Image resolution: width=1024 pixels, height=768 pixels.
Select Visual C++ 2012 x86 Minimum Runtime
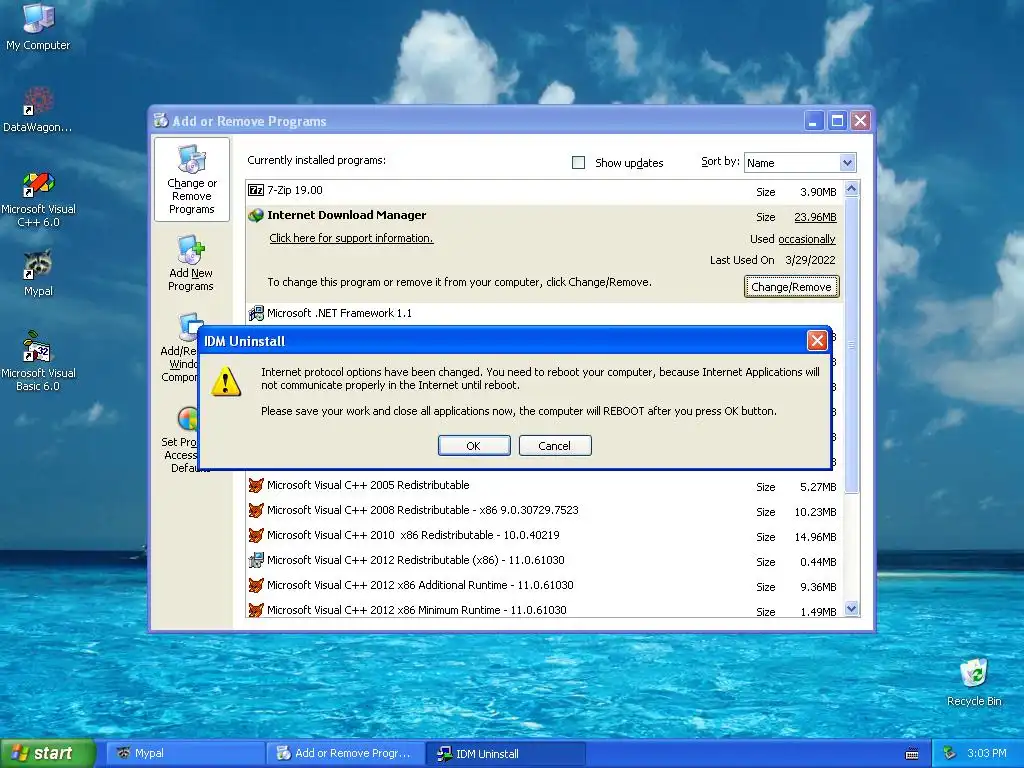point(545,610)
